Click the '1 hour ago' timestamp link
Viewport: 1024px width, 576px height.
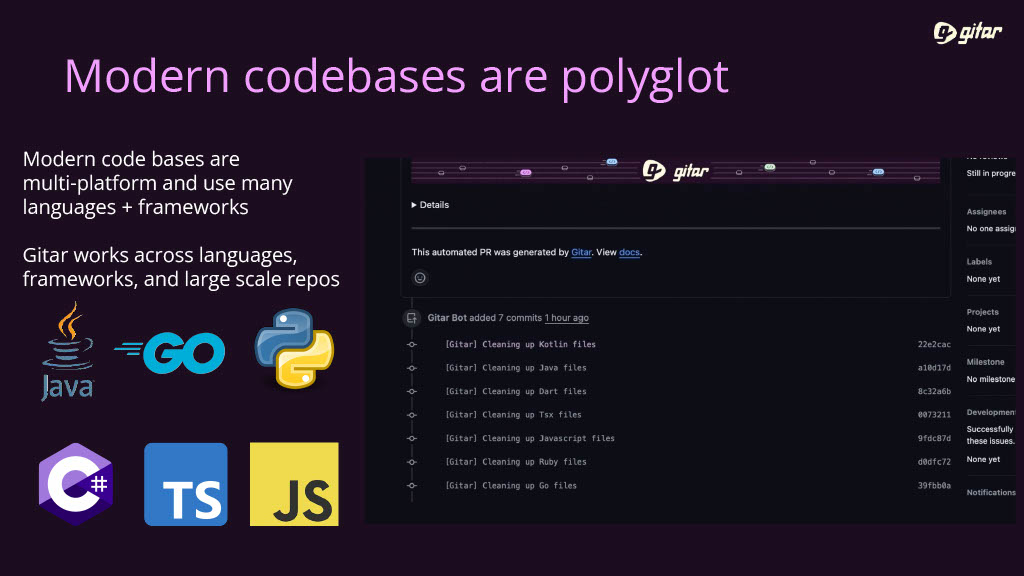(x=567, y=318)
